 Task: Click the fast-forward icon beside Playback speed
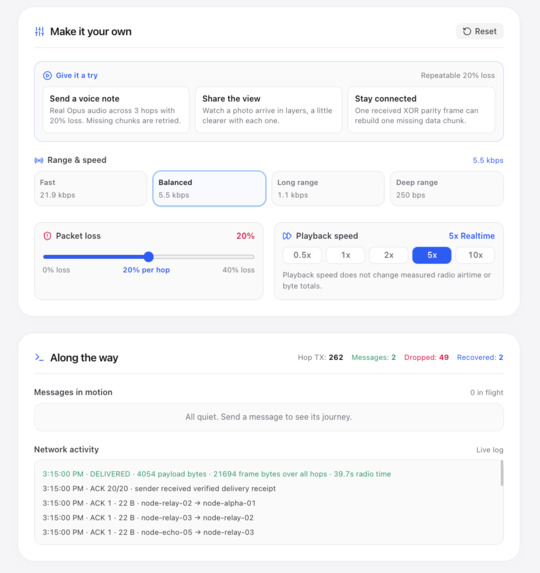(287, 236)
